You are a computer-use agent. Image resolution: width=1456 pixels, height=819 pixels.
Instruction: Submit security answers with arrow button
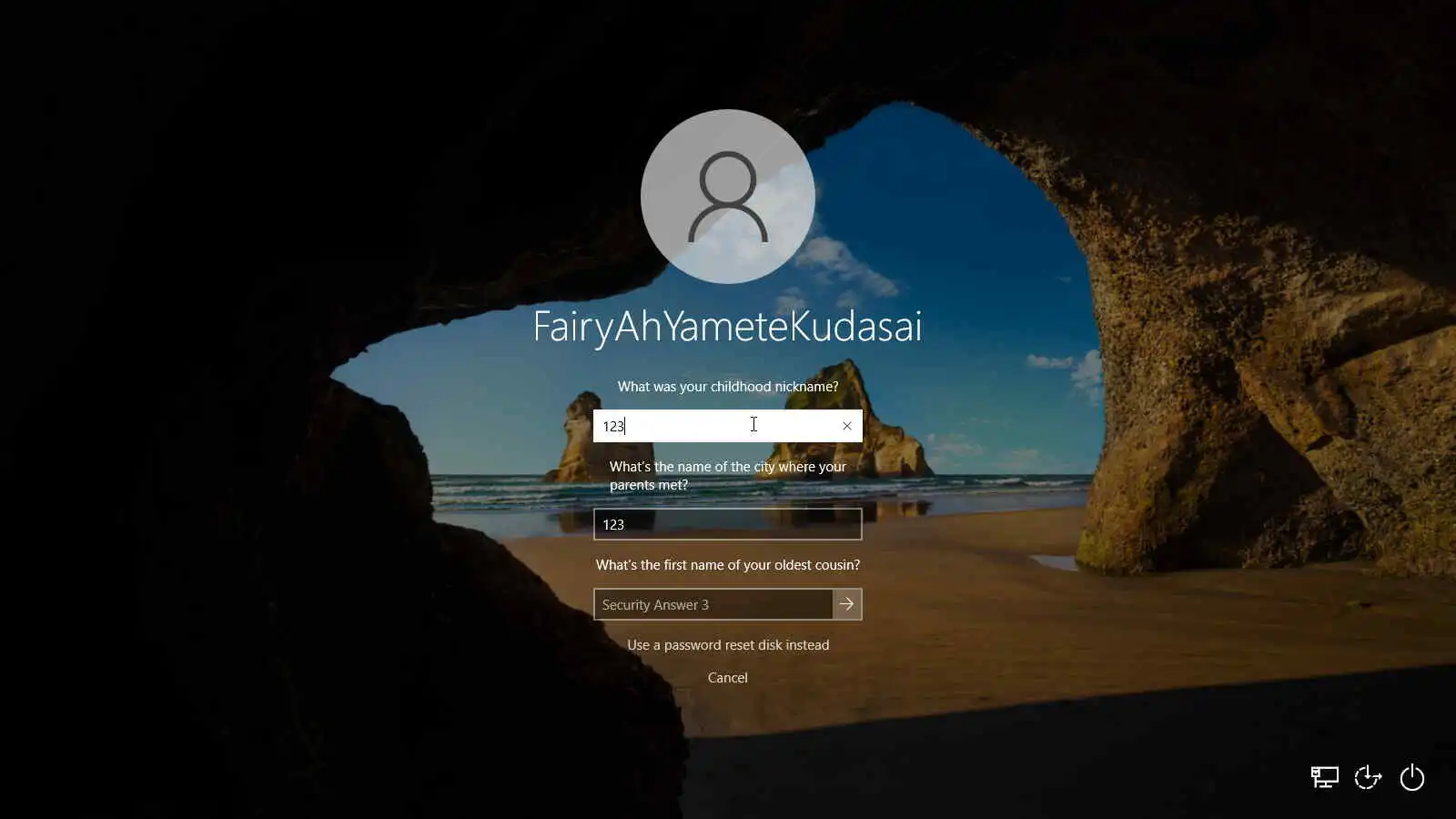tap(847, 604)
